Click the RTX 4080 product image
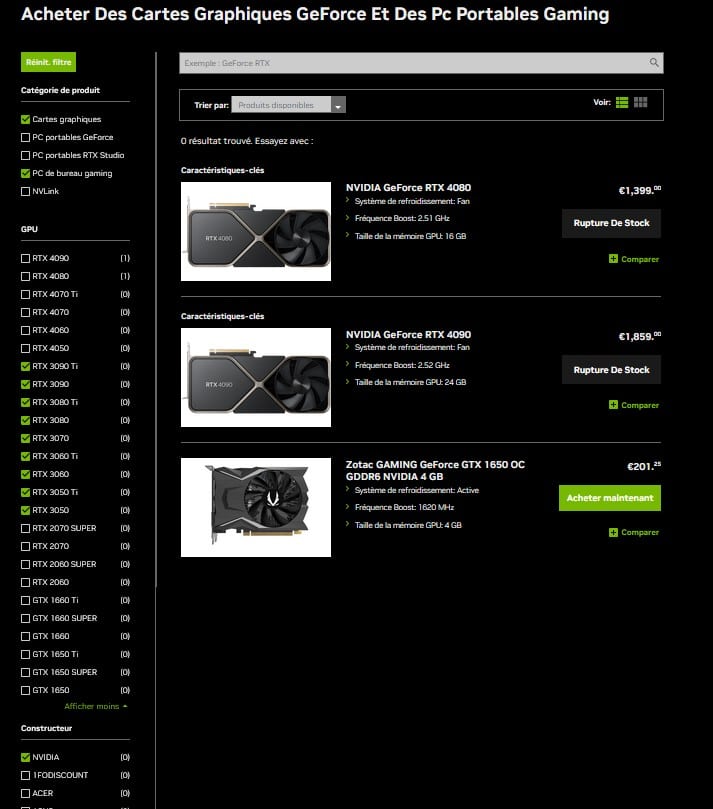This screenshot has height=809, width=713. (256, 231)
